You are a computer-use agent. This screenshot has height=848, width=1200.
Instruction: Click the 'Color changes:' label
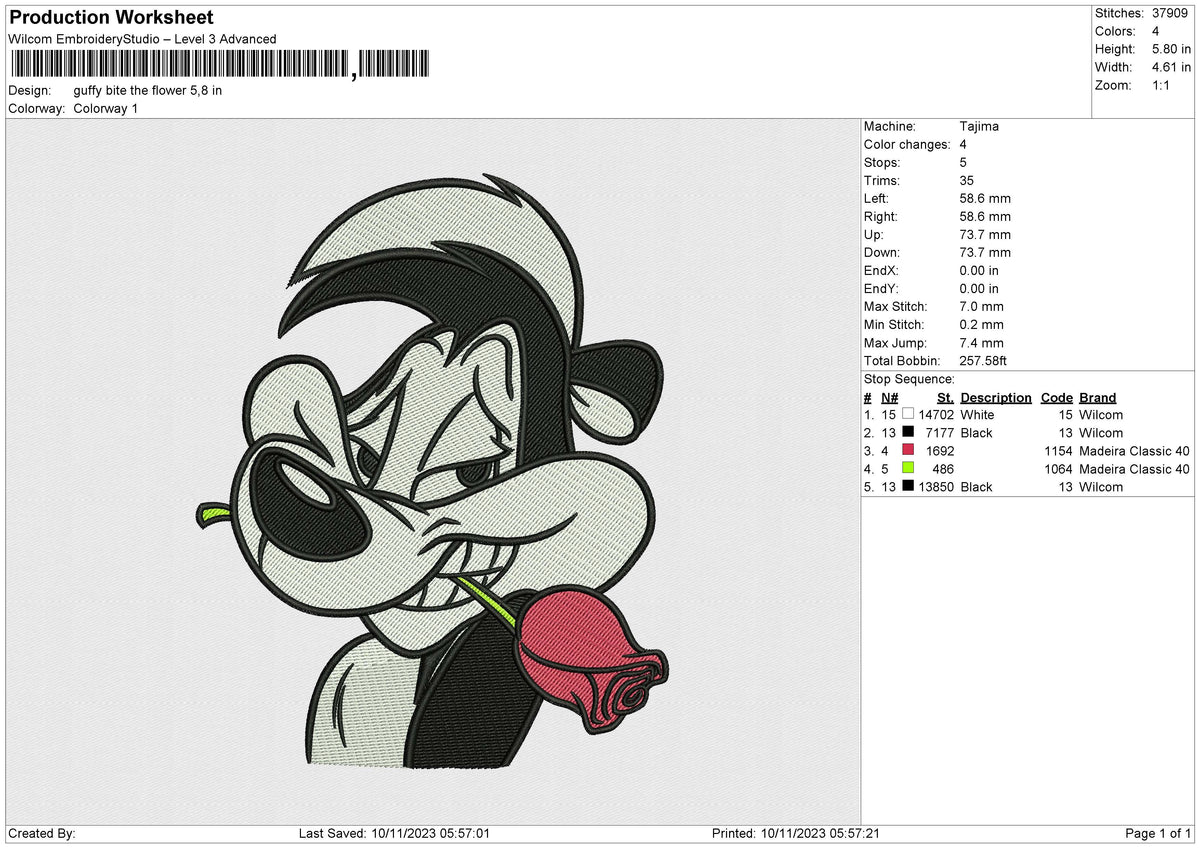[907, 144]
